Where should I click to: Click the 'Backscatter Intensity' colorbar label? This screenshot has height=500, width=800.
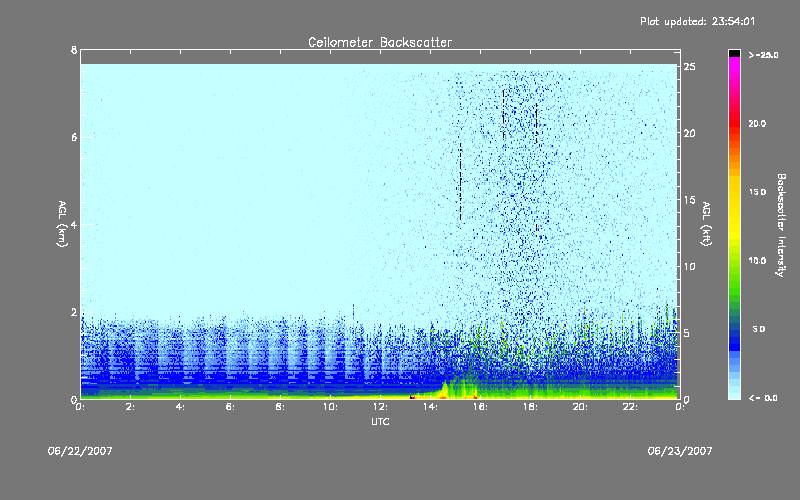781,225
